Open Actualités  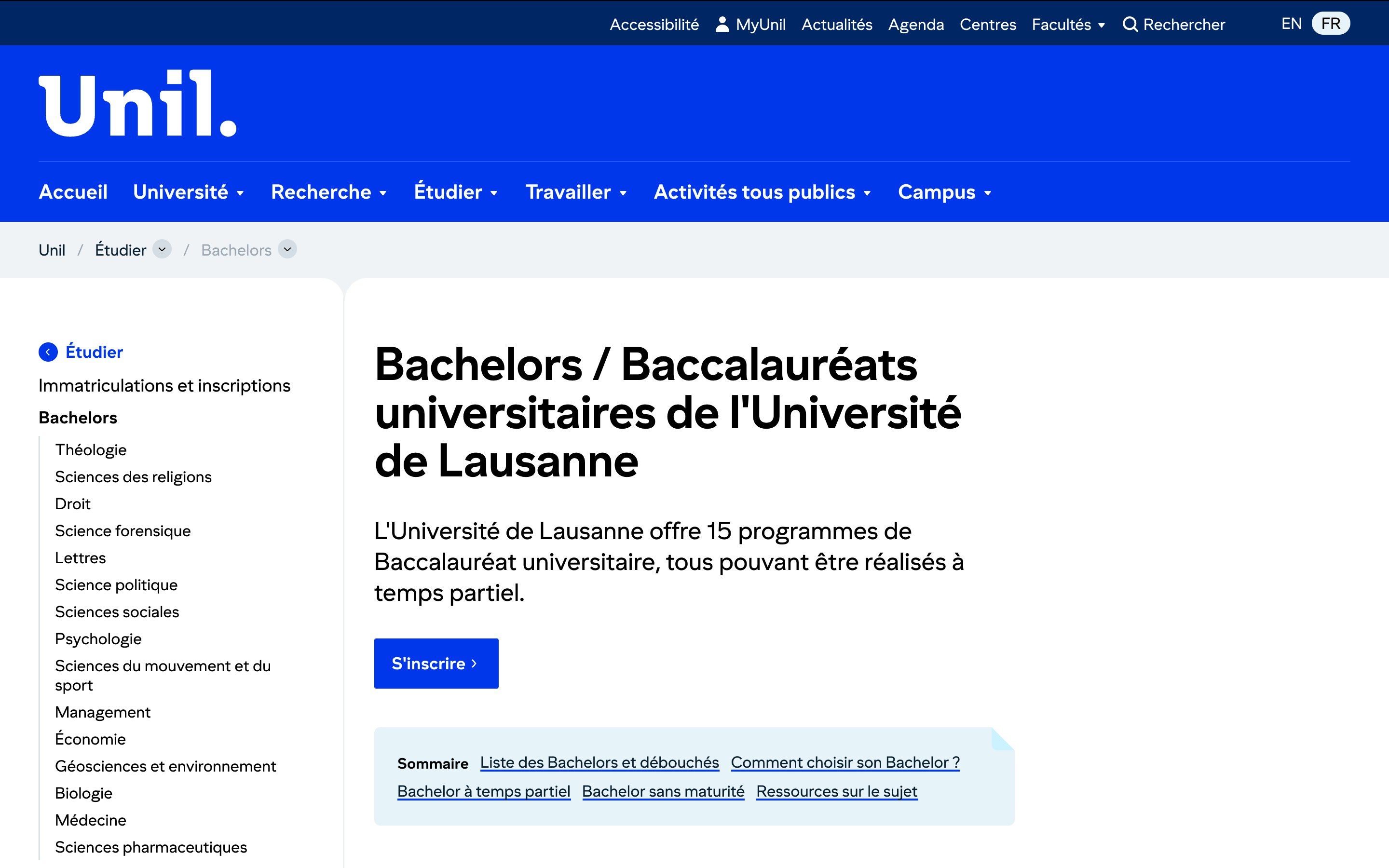tap(836, 24)
